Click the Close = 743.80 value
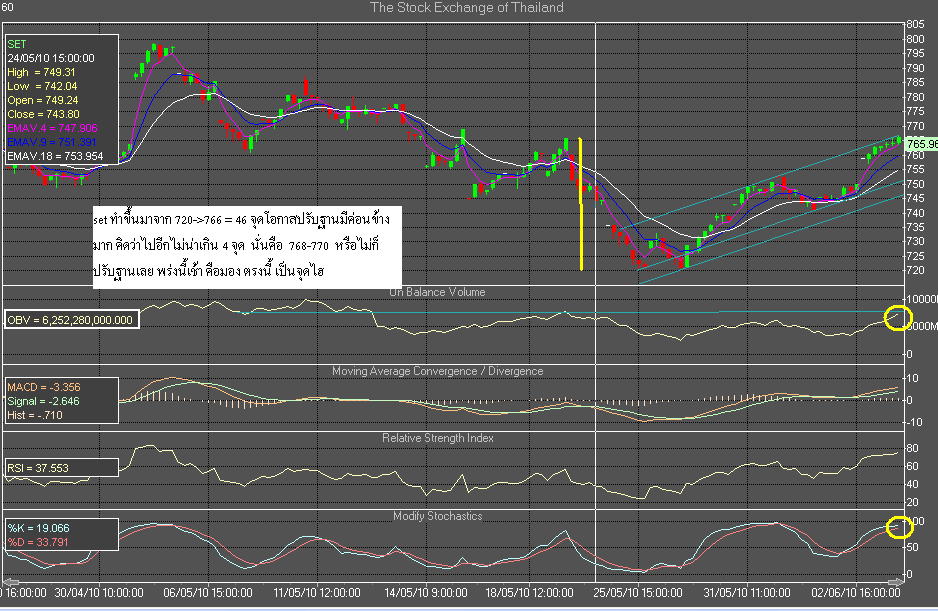The height and width of the screenshot is (611, 938). 43,114
